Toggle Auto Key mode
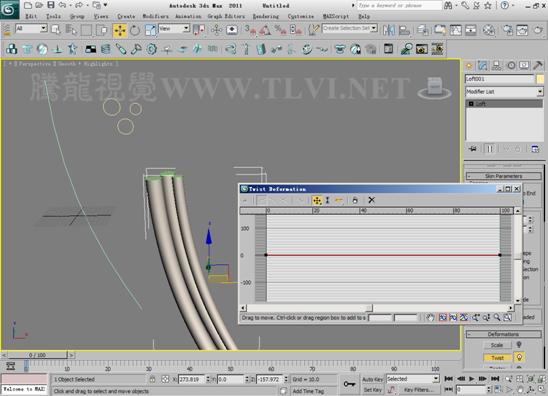This screenshot has width=548, height=396. pyautogui.click(x=372, y=379)
